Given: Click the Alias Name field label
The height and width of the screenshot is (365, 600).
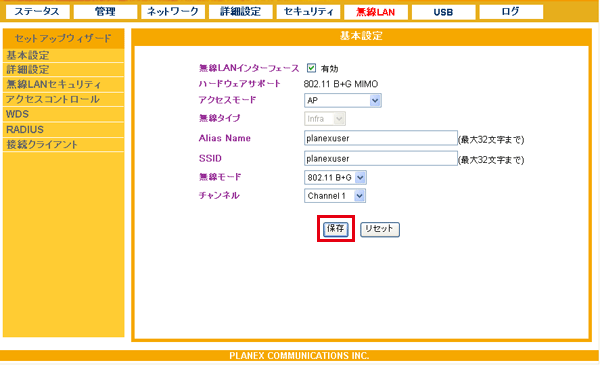Looking at the screenshot, I should pyautogui.click(x=225, y=138).
